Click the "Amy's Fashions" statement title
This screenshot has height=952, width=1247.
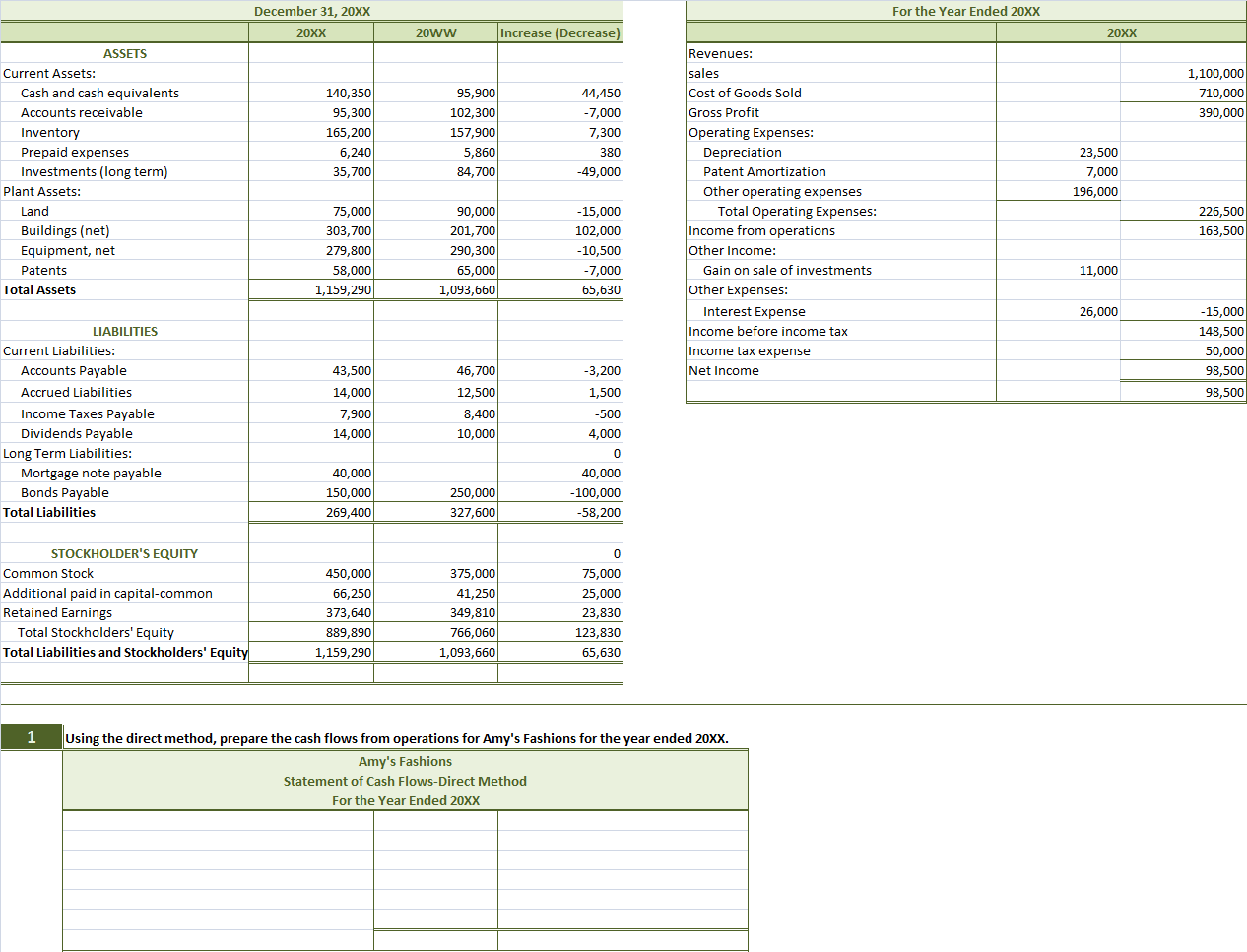tap(406, 761)
